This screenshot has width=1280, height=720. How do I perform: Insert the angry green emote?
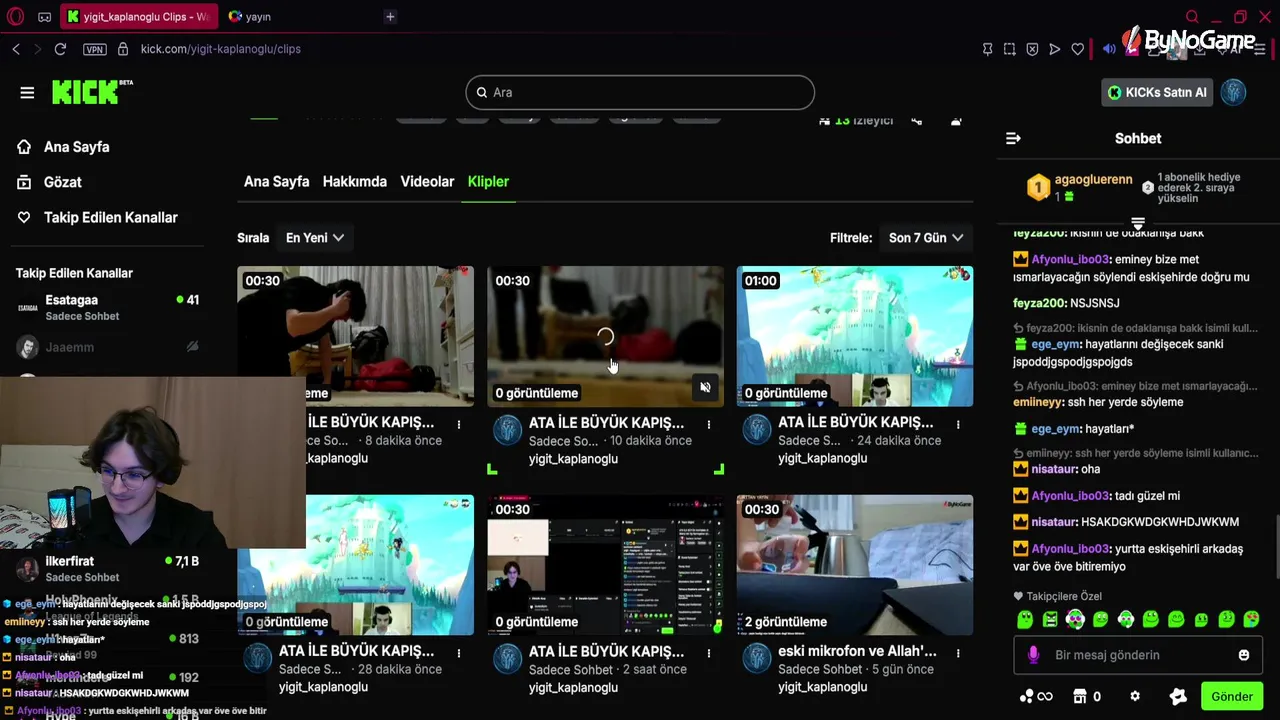point(1050,620)
